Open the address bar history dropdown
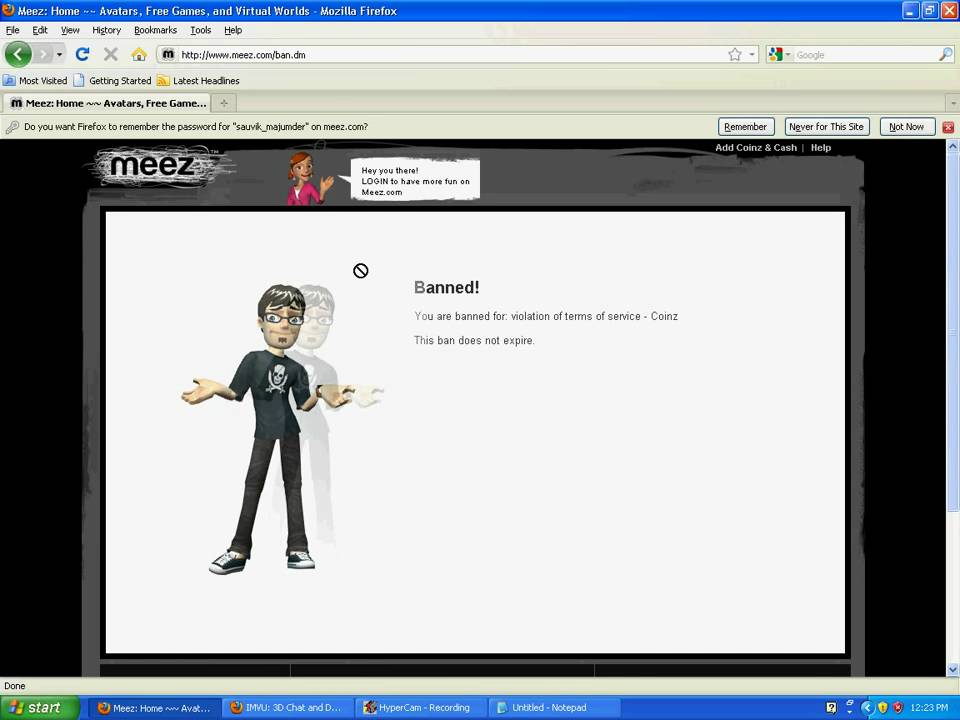The image size is (960, 720). coord(752,54)
